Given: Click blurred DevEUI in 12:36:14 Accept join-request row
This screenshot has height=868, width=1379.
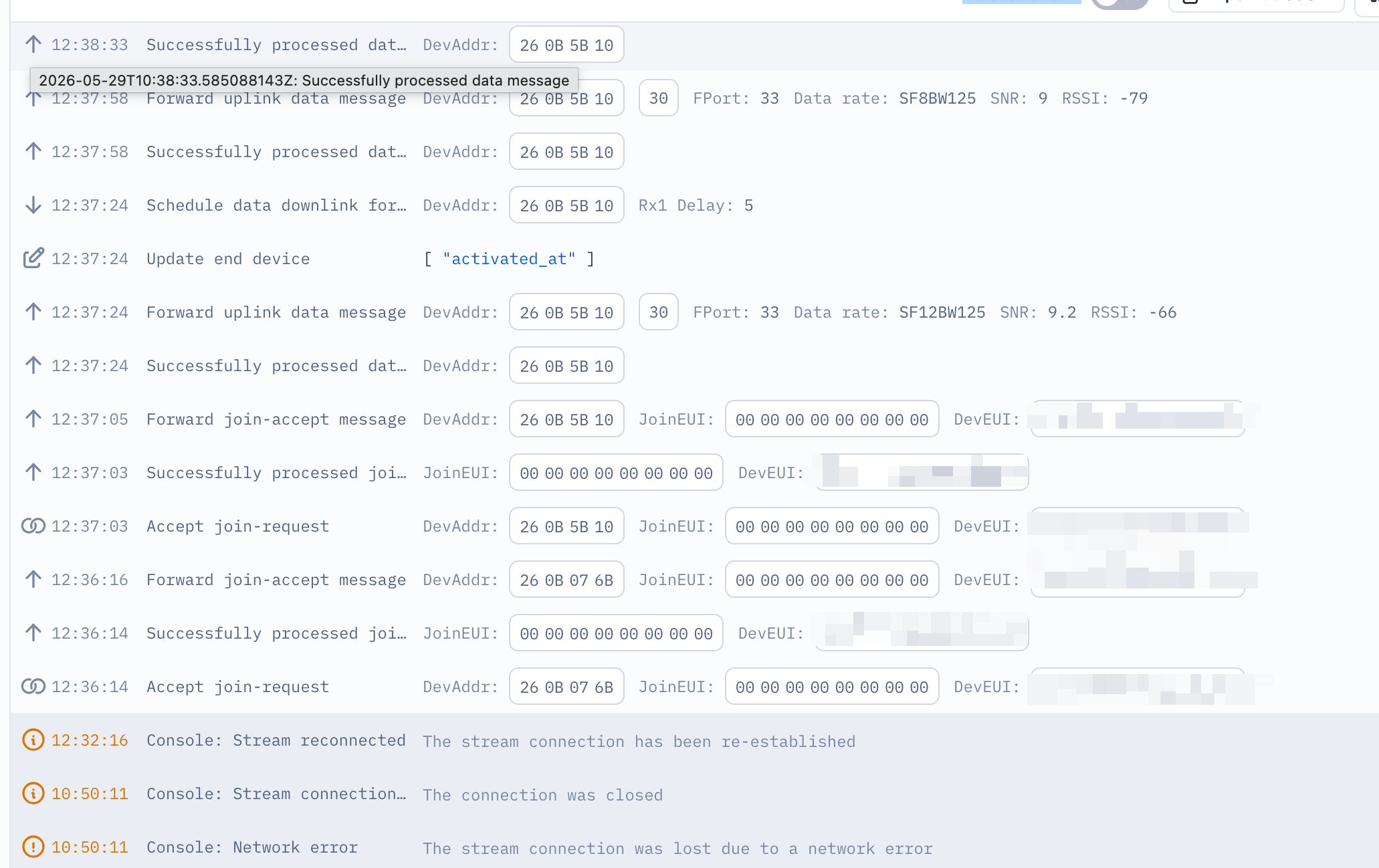Looking at the screenshot, I should tap(1138, 687).
